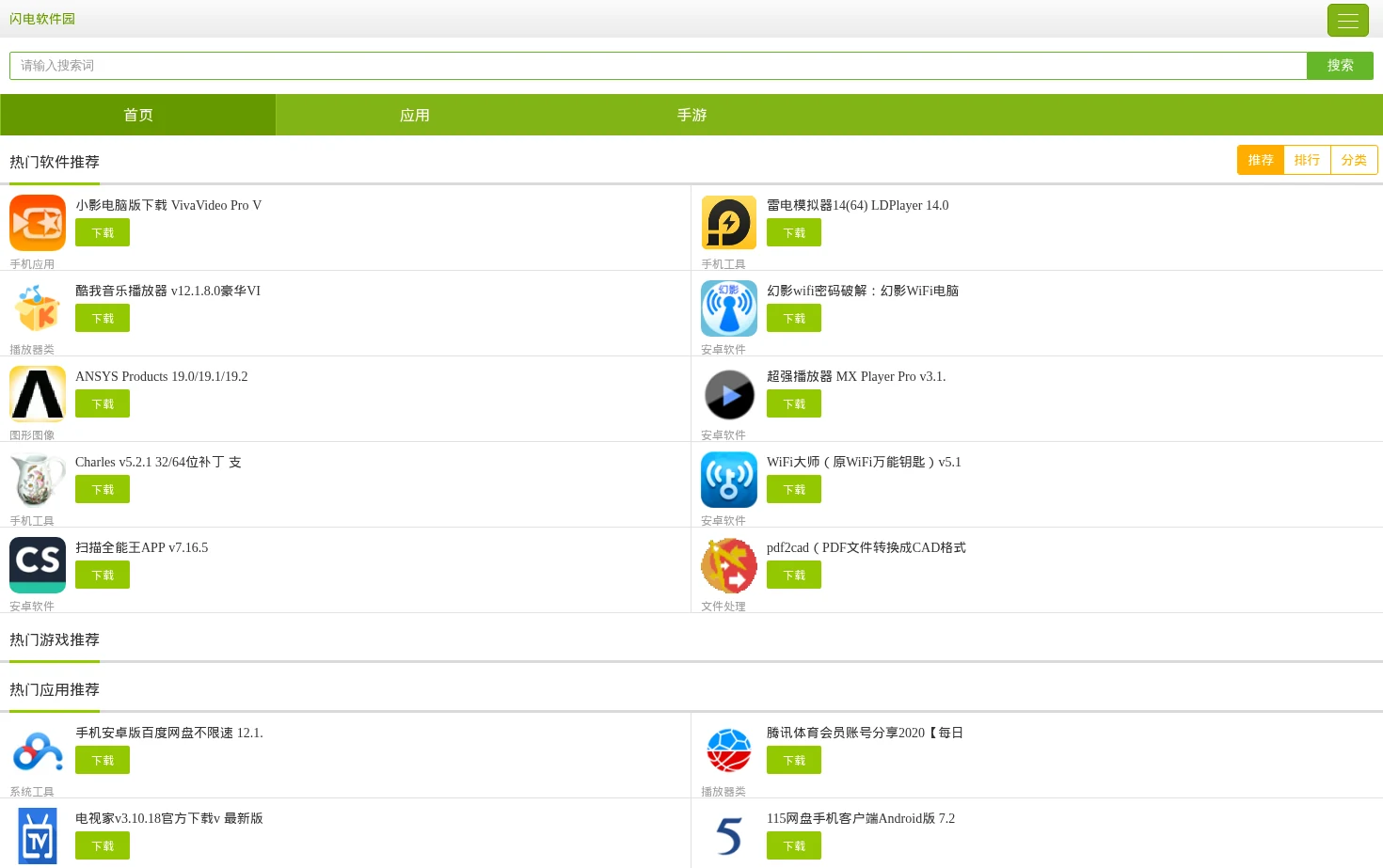The width and height of the screenshot is (1383, 868).
Task: Download 酷我音乐播放器 v12.1.8.0
Action: (103, 318)
